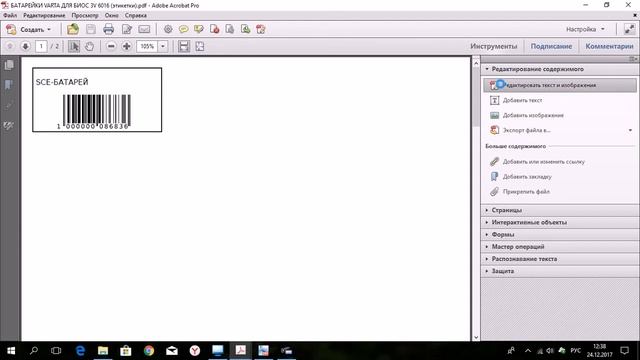This screenshot has width=640, height=360.
Task: Open the Настройка dropdown
Action: click(x=585, y=29)
